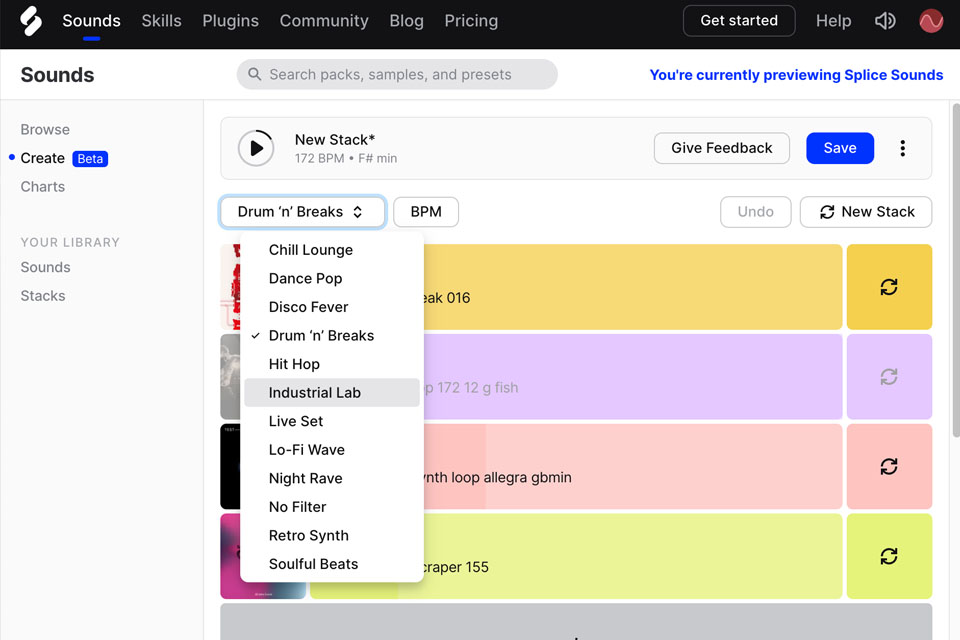Click the purple 172 12 g fish layer bar
The width and height of the screenshot is (960, 640).
coord(633,377)
